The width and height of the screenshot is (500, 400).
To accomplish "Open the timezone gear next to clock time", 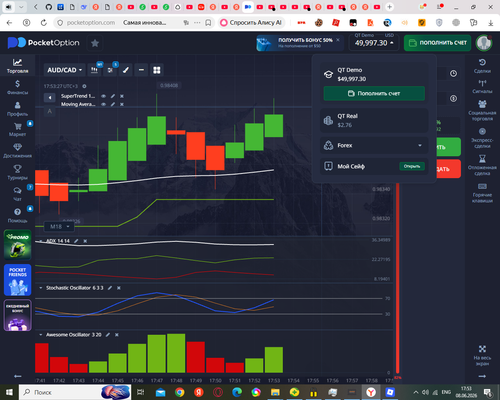I will (84, 86).
